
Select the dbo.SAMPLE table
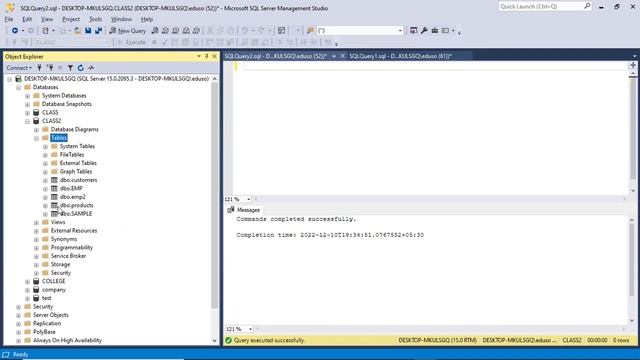(76, 213)
